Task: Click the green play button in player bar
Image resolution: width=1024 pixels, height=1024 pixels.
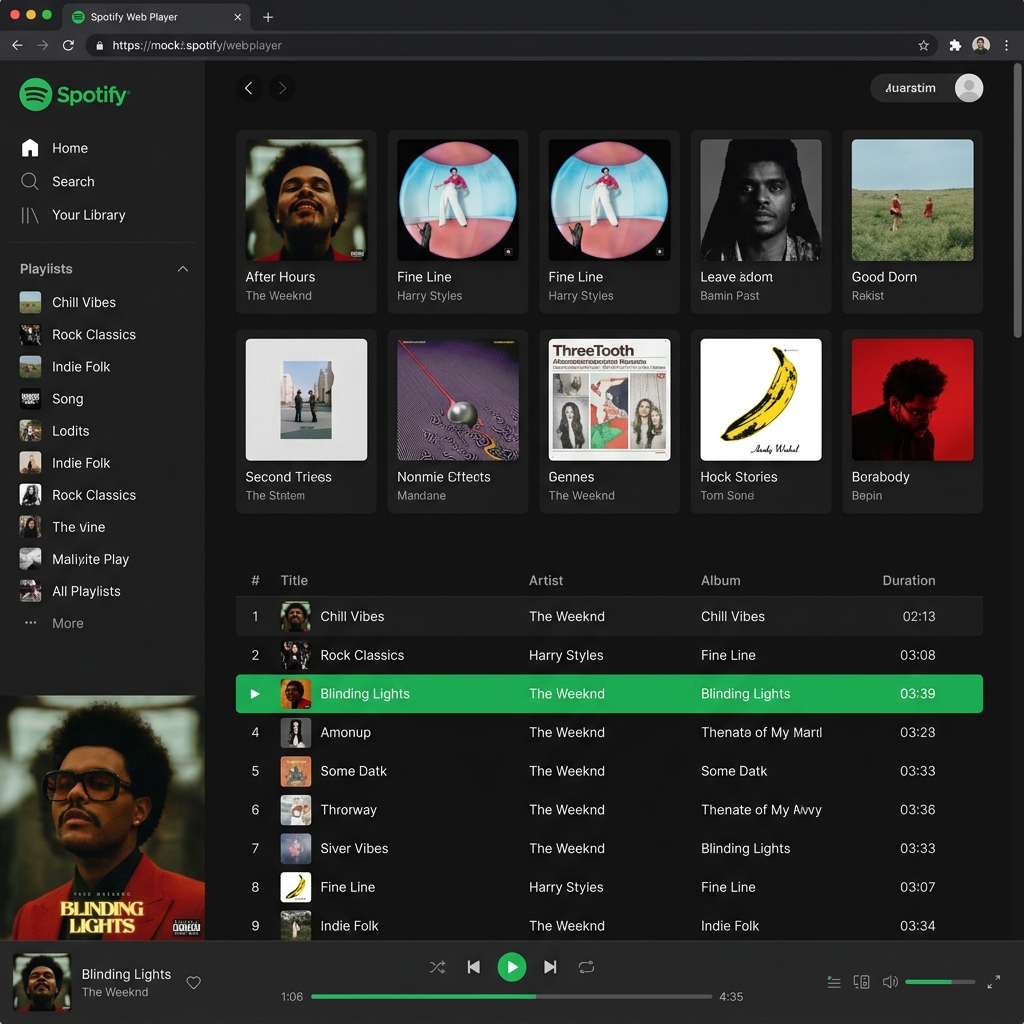Action: (512, 967)
